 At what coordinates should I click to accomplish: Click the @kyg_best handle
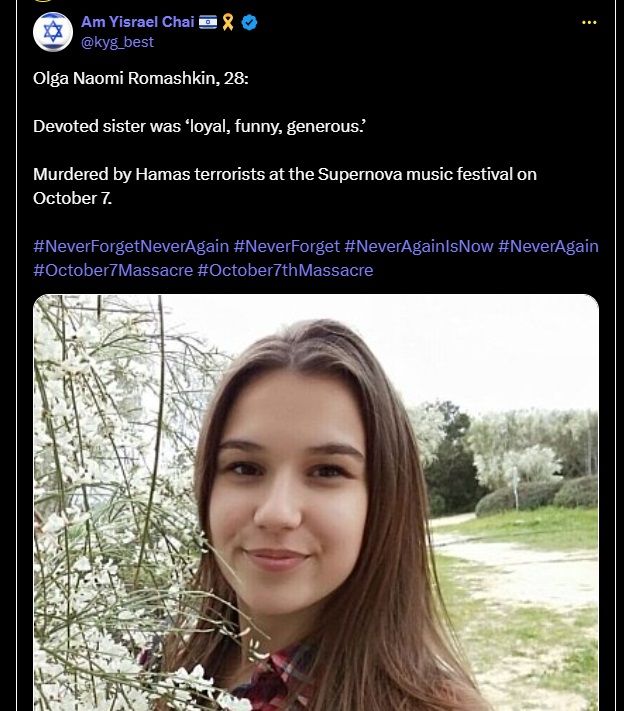[x=117, y=42]
